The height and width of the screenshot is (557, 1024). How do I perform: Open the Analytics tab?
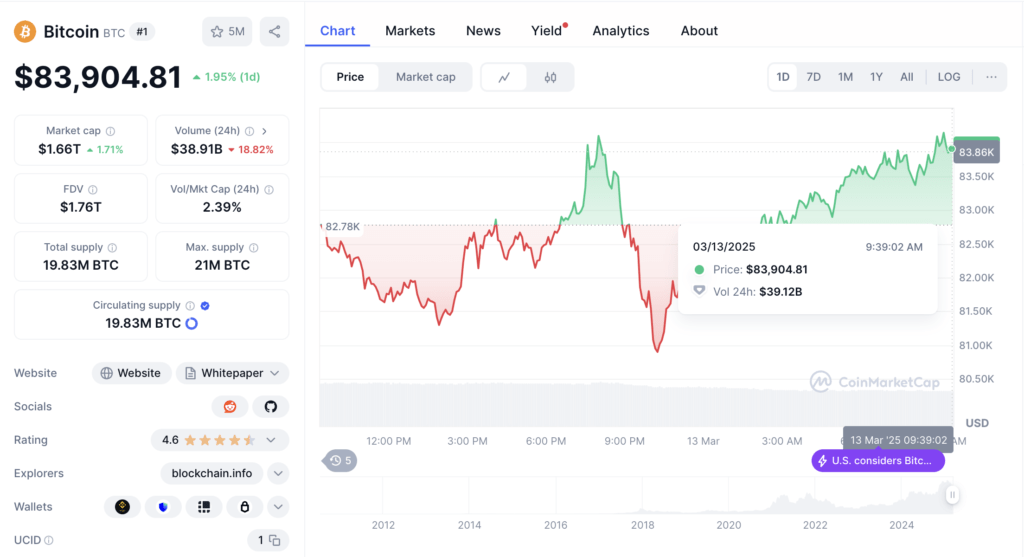tap(621, 31)
